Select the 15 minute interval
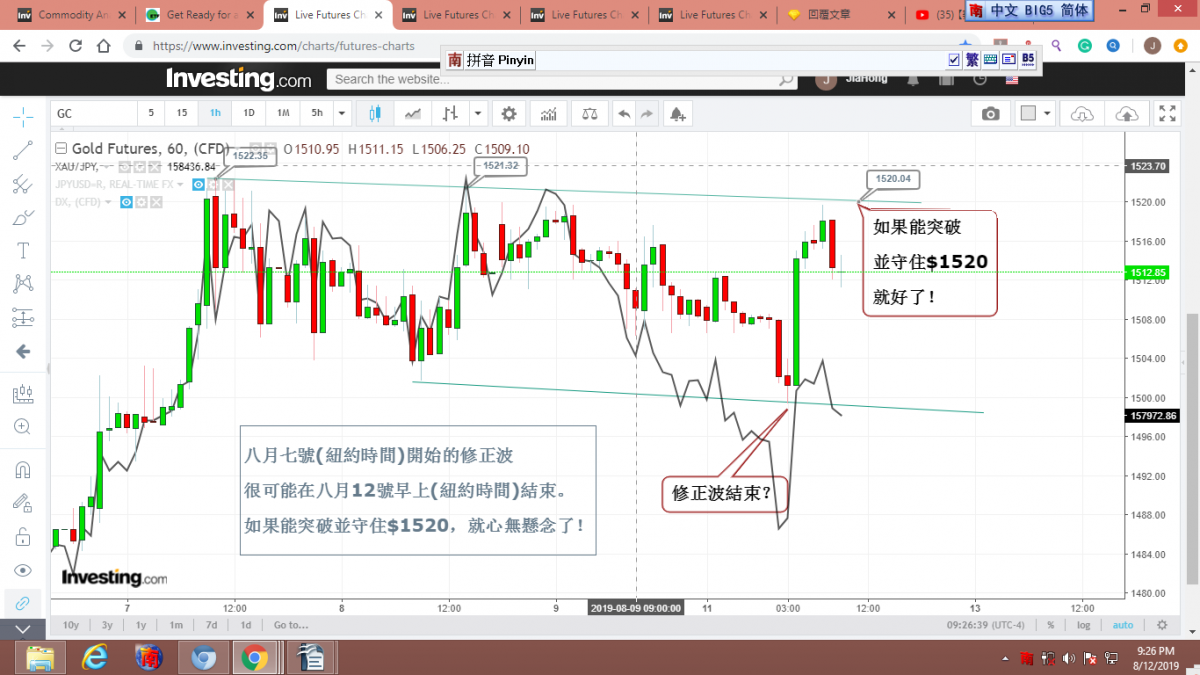Image resolution: width=1200 pixels, height=675 pixels. tap(181, 113)
